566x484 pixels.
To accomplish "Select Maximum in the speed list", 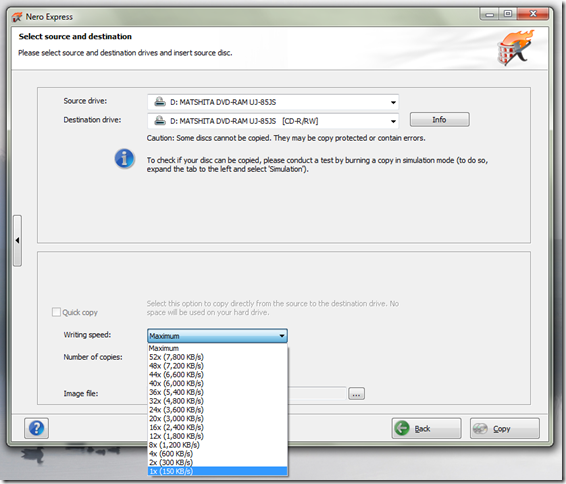I will coord(217,348).
